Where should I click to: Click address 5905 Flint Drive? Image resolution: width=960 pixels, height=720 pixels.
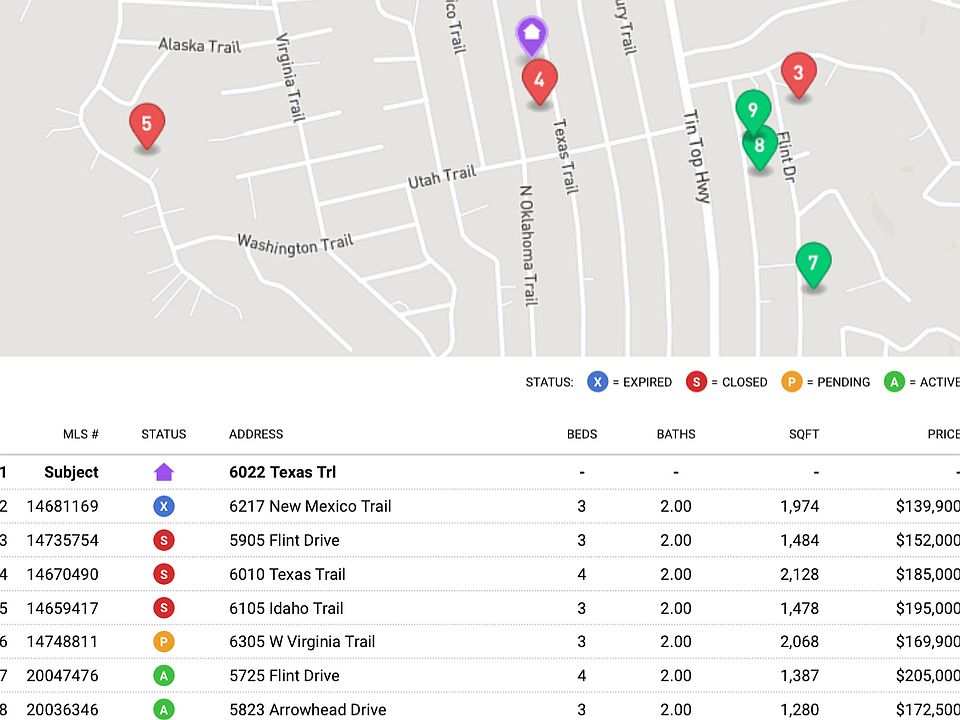(x=284, y=540)
